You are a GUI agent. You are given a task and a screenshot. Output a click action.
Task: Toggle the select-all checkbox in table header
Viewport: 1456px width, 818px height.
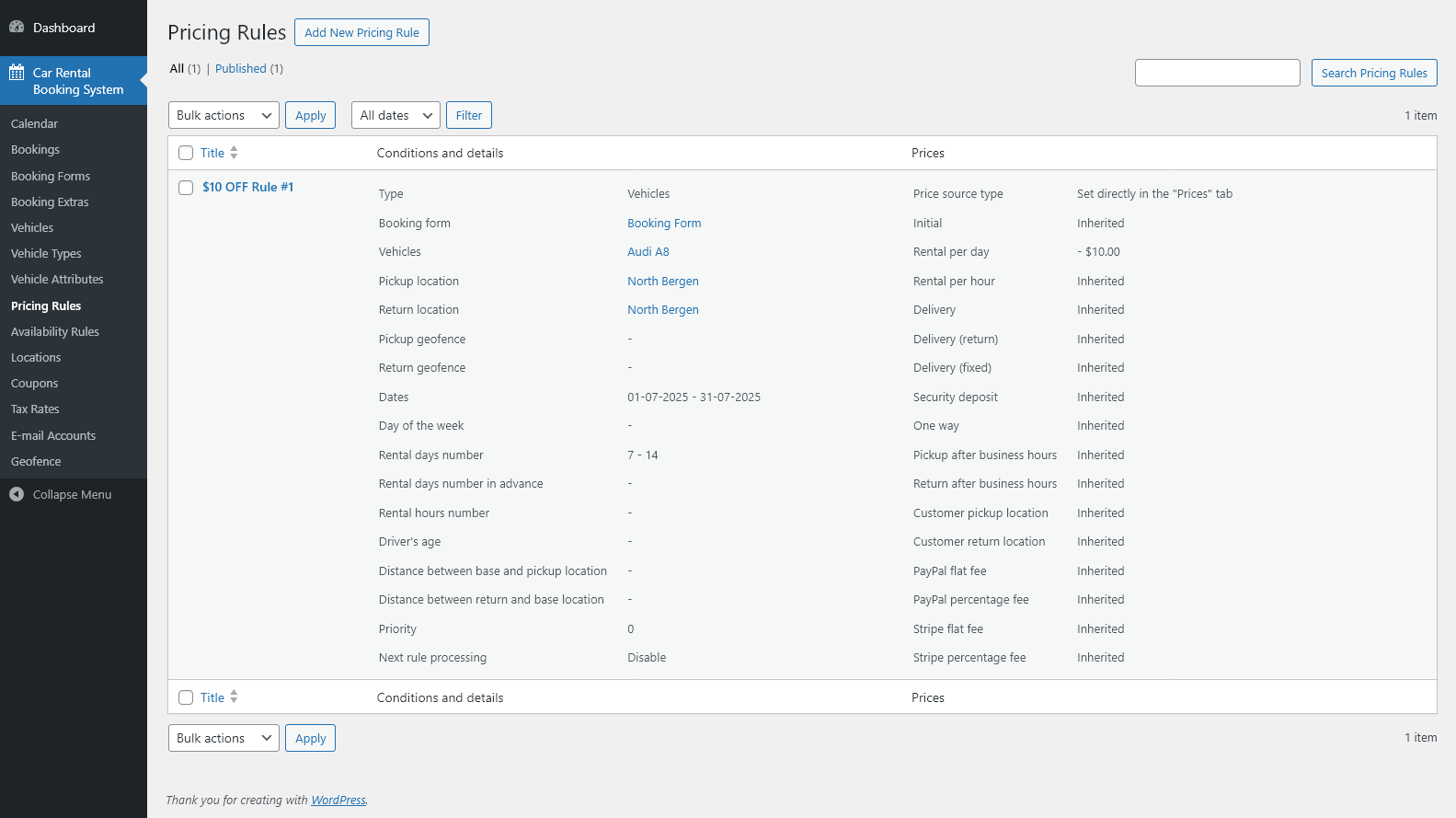pyautogui.click(x=186, y=153)
